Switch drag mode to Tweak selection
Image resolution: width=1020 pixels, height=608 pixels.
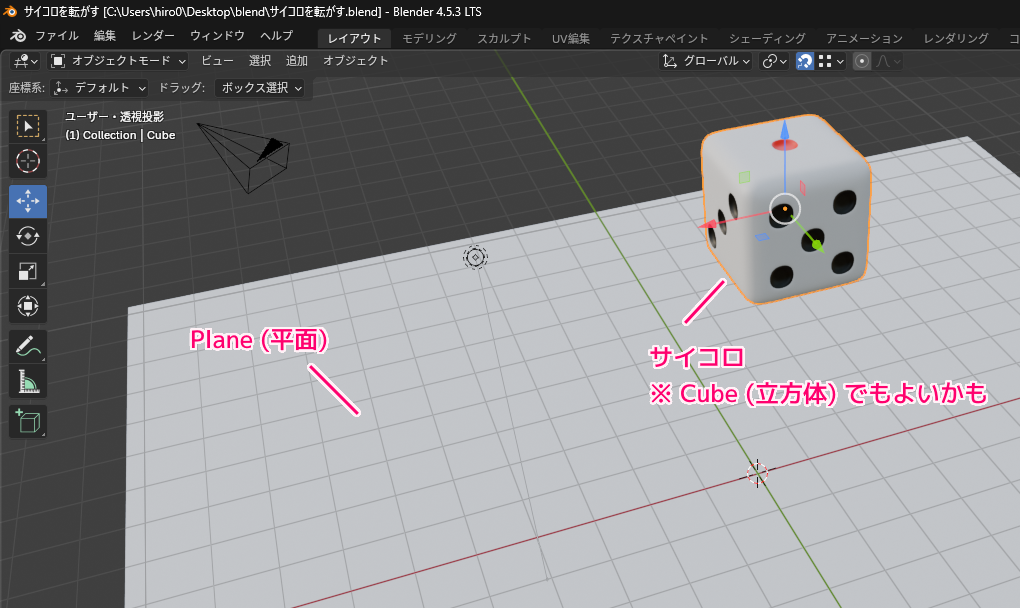[x=260, y=88]
